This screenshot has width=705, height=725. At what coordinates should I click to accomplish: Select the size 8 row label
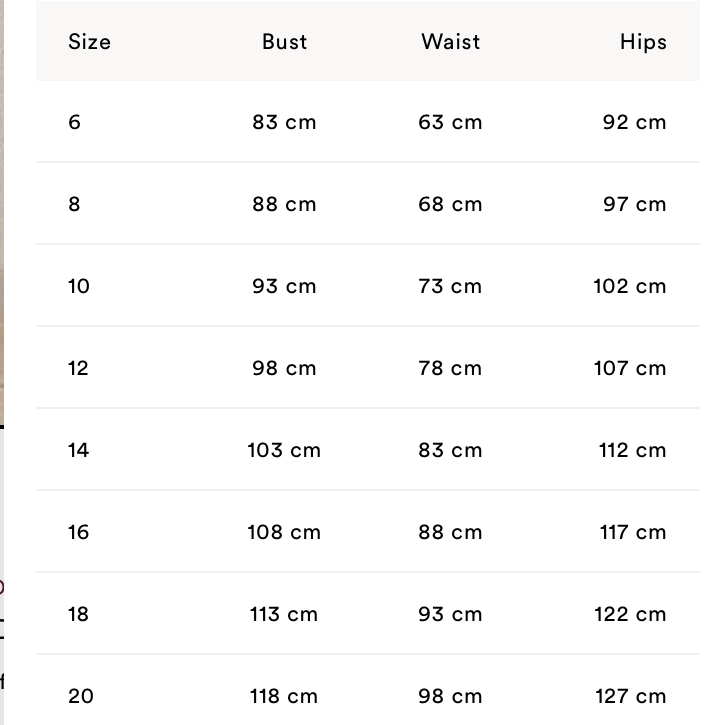pos(74,204)
